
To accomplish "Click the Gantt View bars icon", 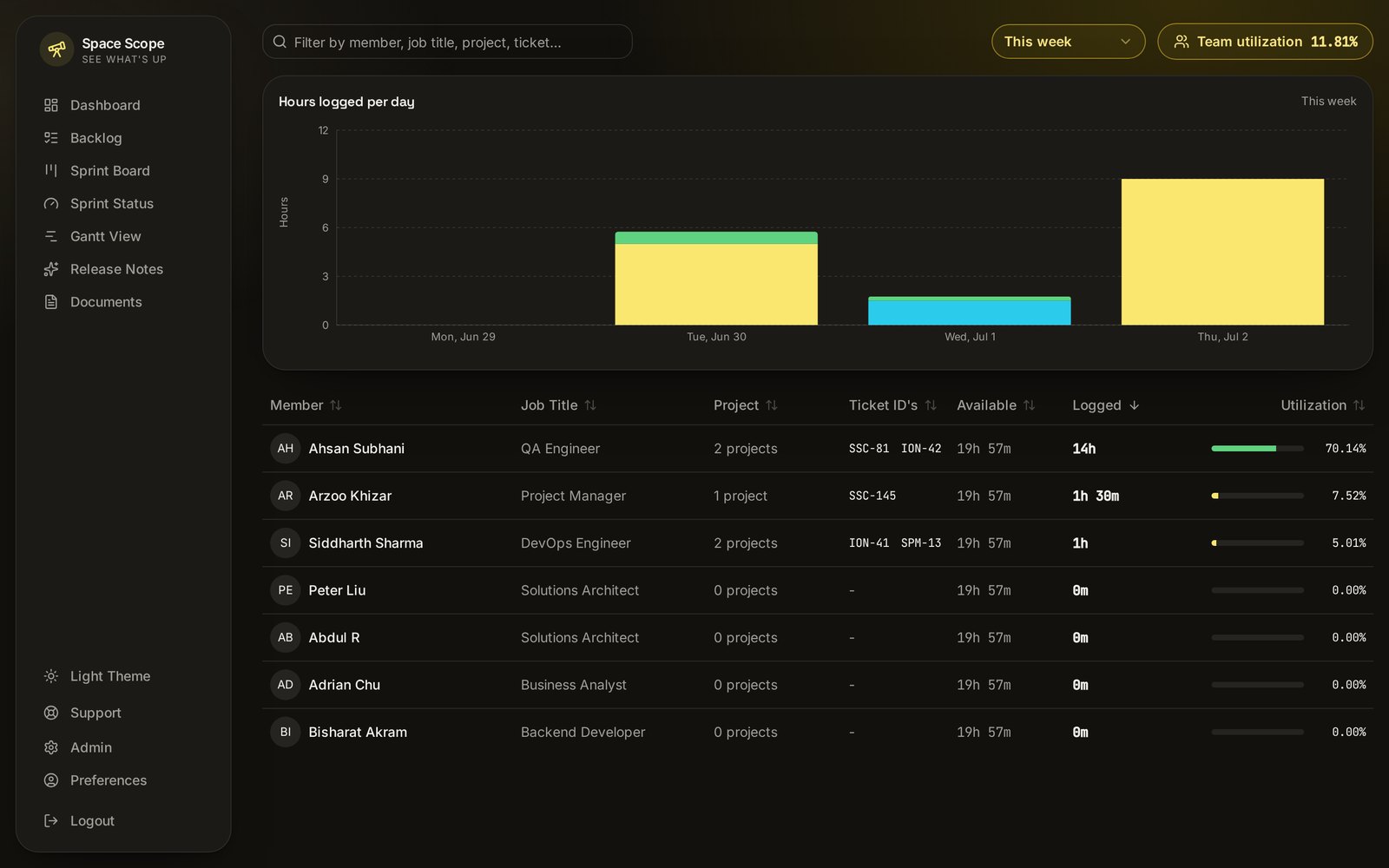I will coord(51,236).
